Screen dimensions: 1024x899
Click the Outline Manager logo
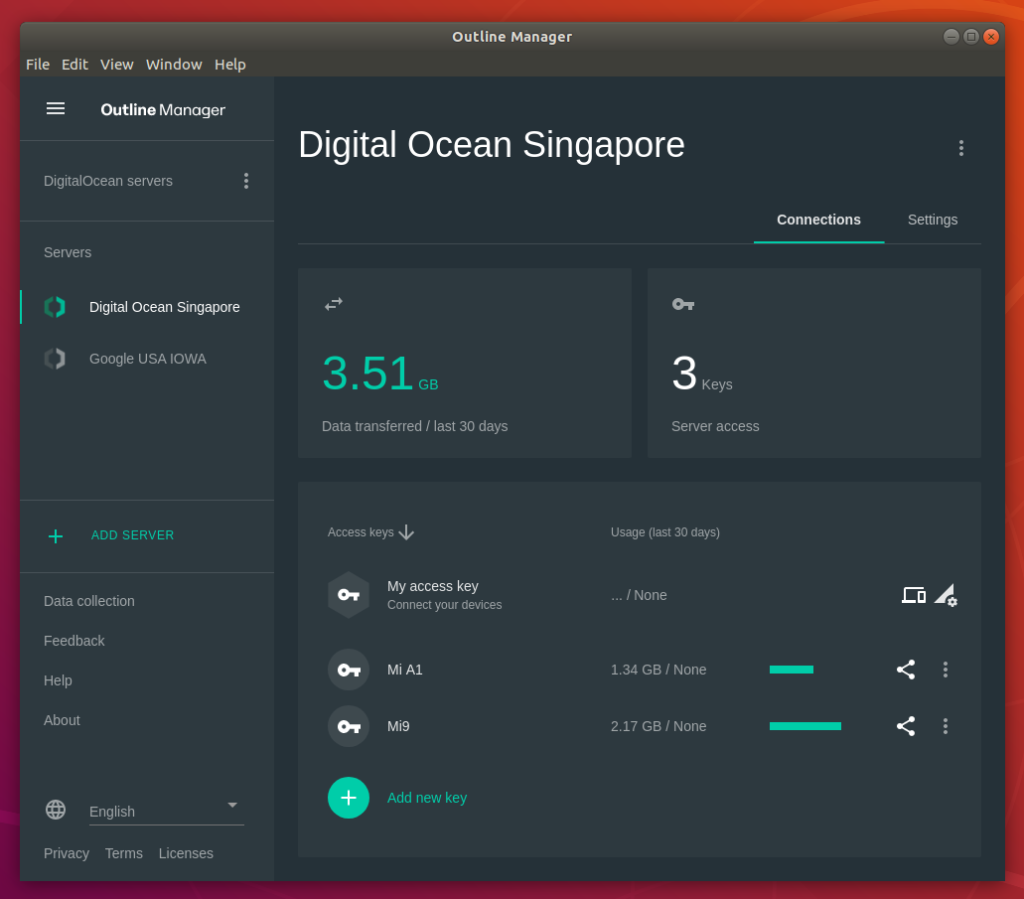(162, 110)
